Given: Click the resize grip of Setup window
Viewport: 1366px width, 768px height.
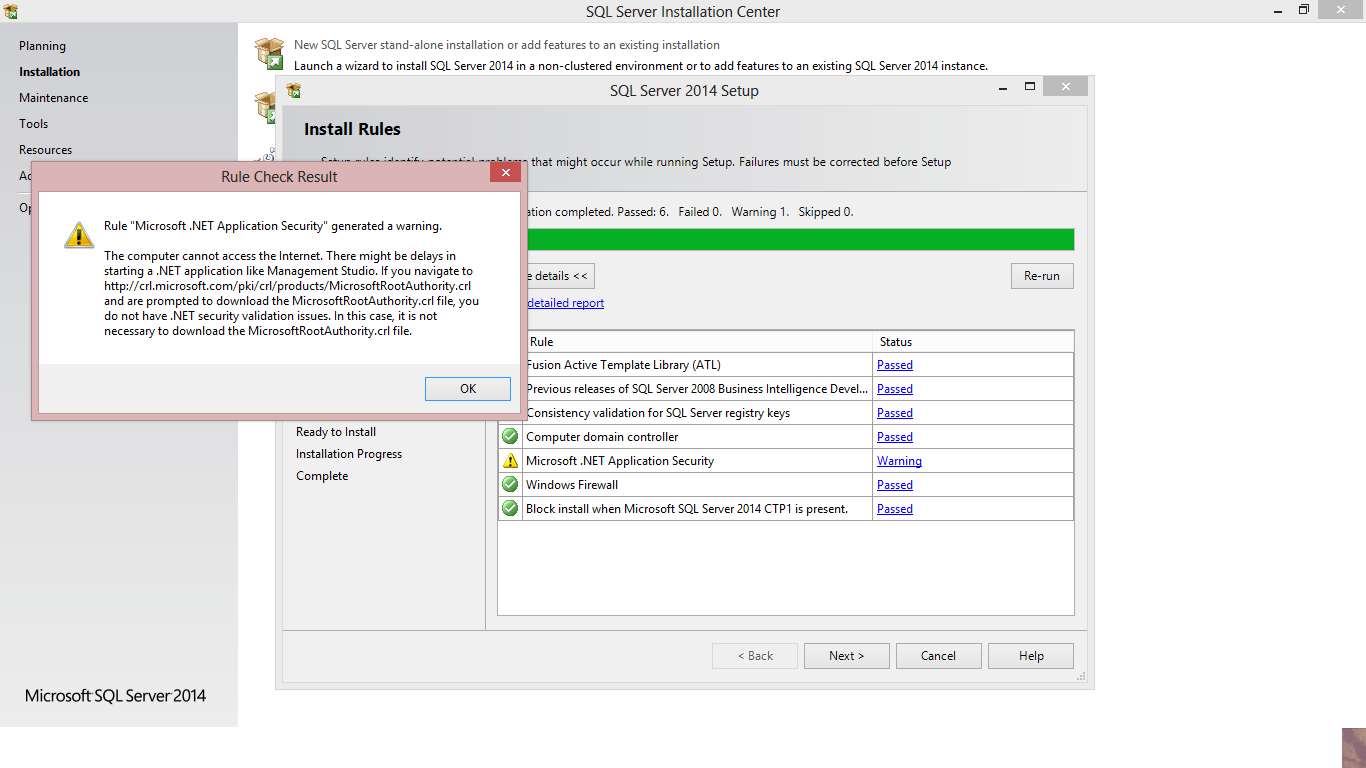Looking at the screenshot, I should click(x=1081, y=677).
